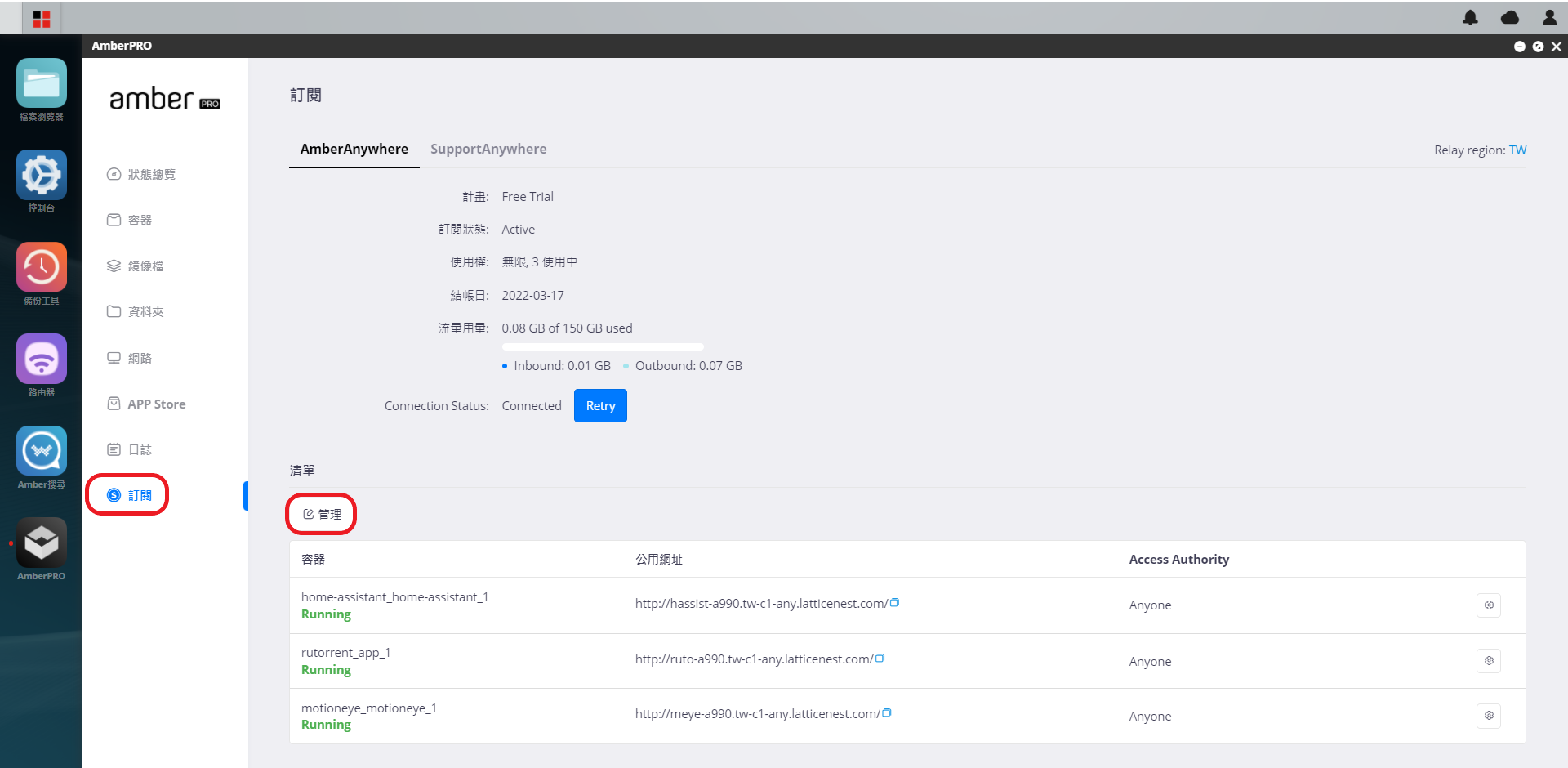This screenshot has height=768, width=1568.
Task: Click the Connected status text
Action: (532, 406)
